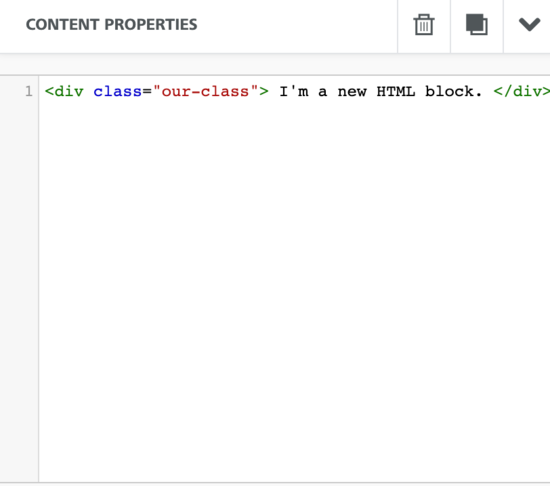The image size is (550, 486).
Task: Collapse the Content Properties panel chevron
Action: click(x=529, y=25)
